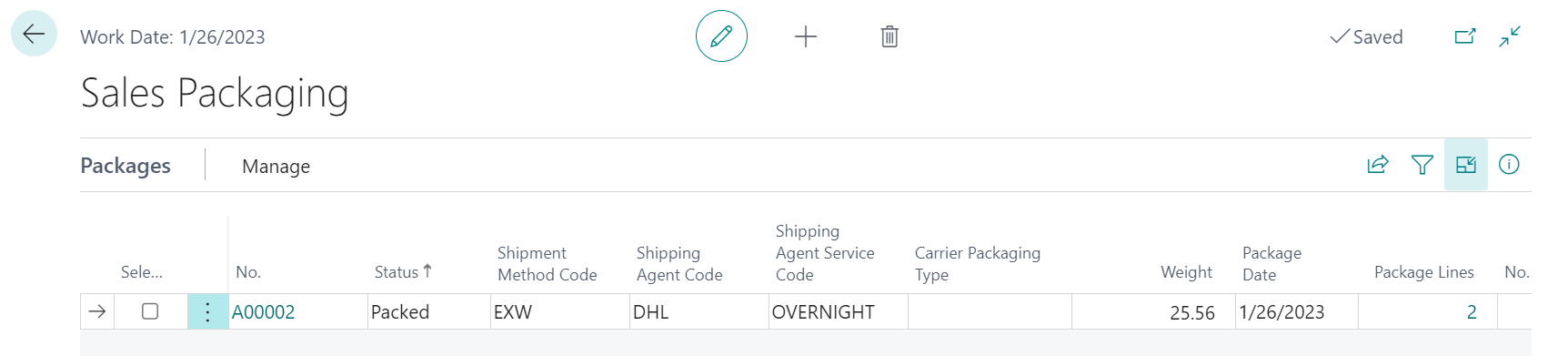The width and height of the screenshot is (1568, 356).
Task: Open the Manage menu
Action: [276, 166]
